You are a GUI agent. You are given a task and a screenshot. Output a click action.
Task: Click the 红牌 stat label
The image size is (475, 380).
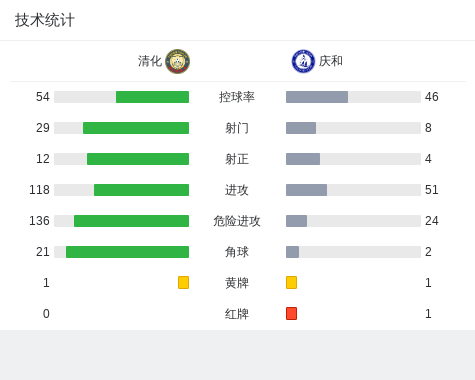(237, 314)
